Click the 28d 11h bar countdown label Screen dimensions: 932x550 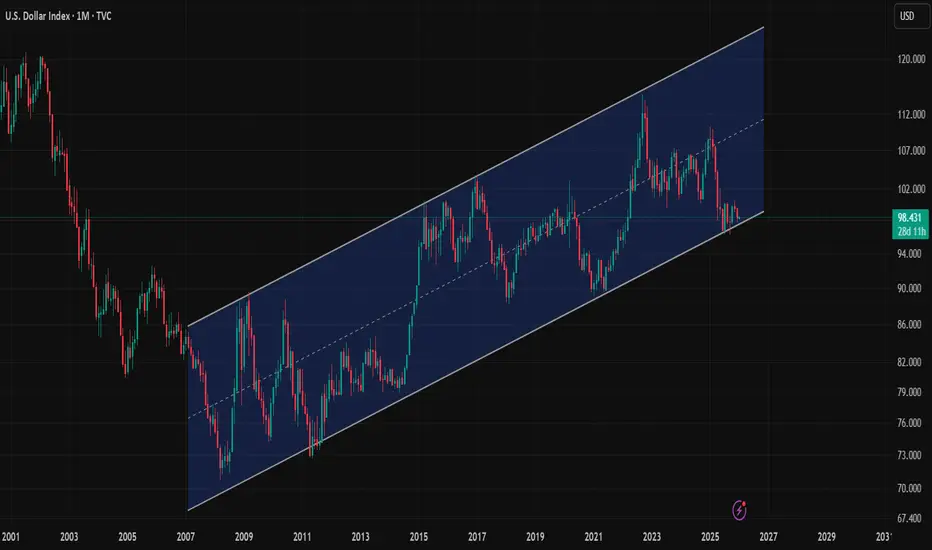pos(909,231)
